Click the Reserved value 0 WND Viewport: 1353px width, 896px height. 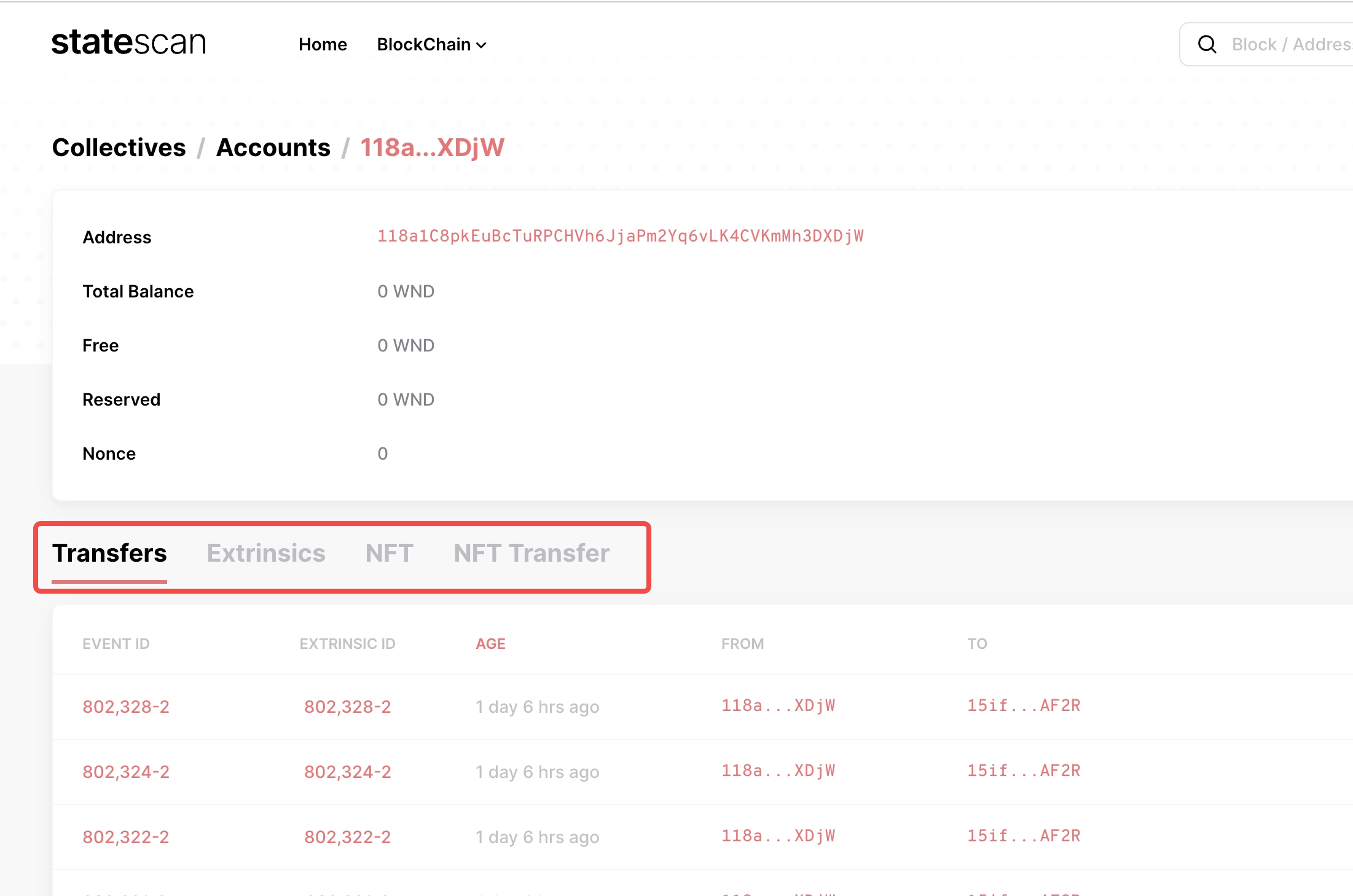pos(406,399)
